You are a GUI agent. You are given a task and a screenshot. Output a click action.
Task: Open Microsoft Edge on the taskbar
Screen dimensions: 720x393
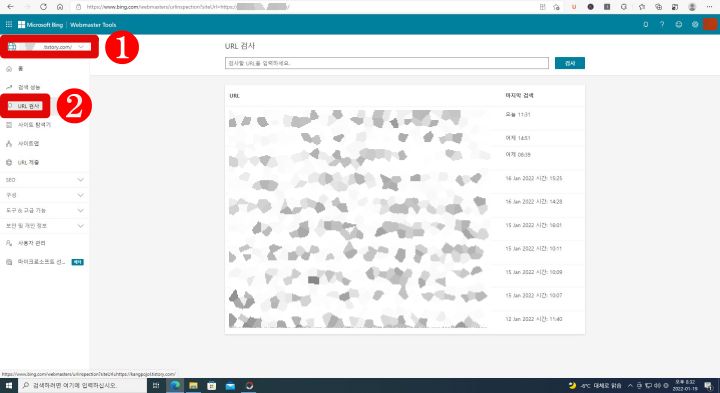point(175,386)
